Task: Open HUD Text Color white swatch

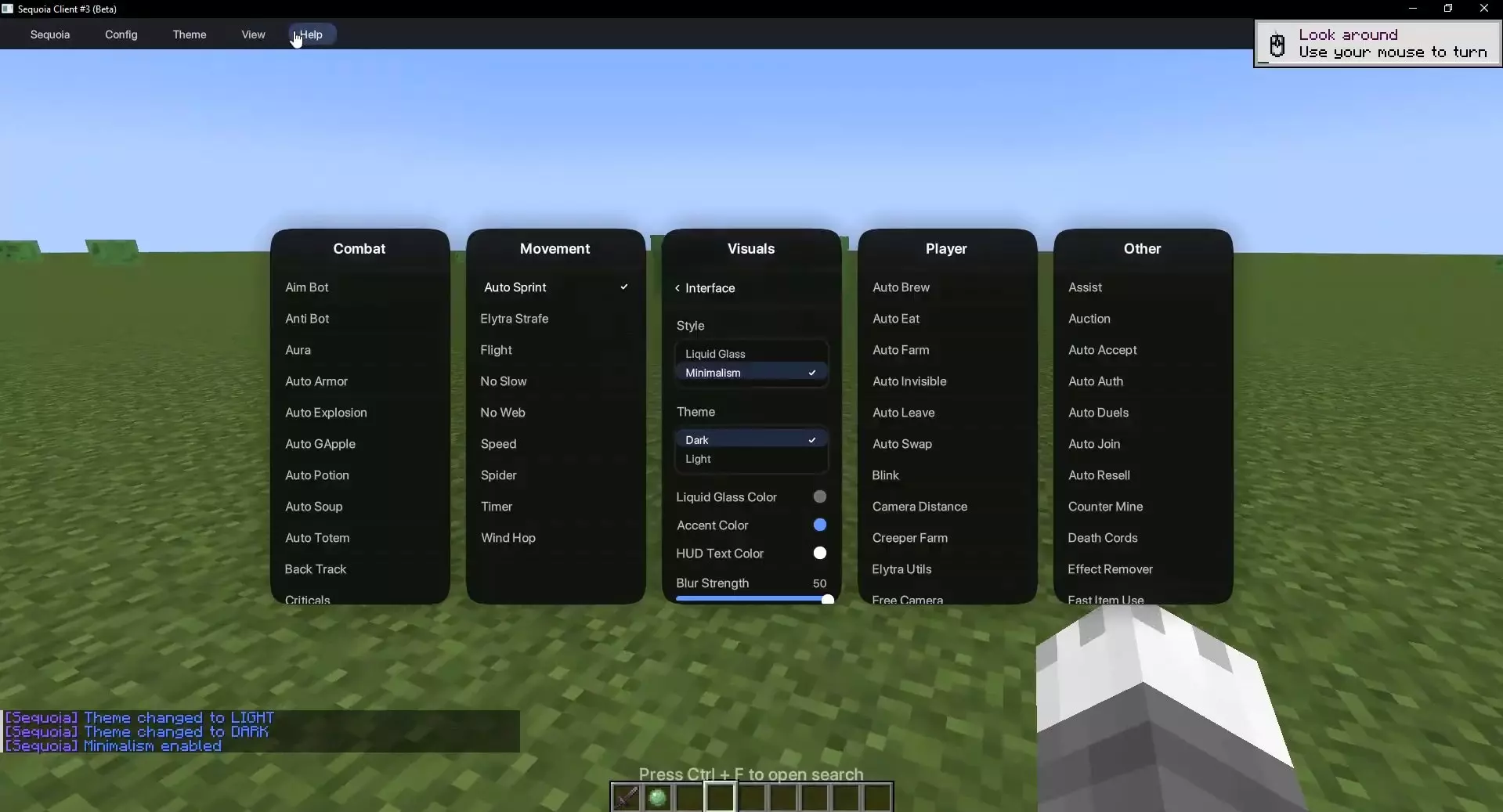Action: tap(820, 553)
